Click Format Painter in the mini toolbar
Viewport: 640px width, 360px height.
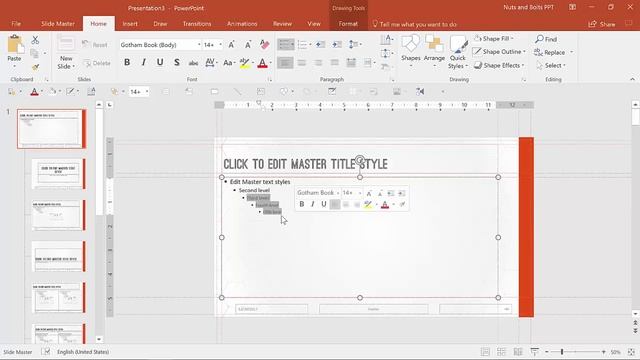(x=402, y=204)
